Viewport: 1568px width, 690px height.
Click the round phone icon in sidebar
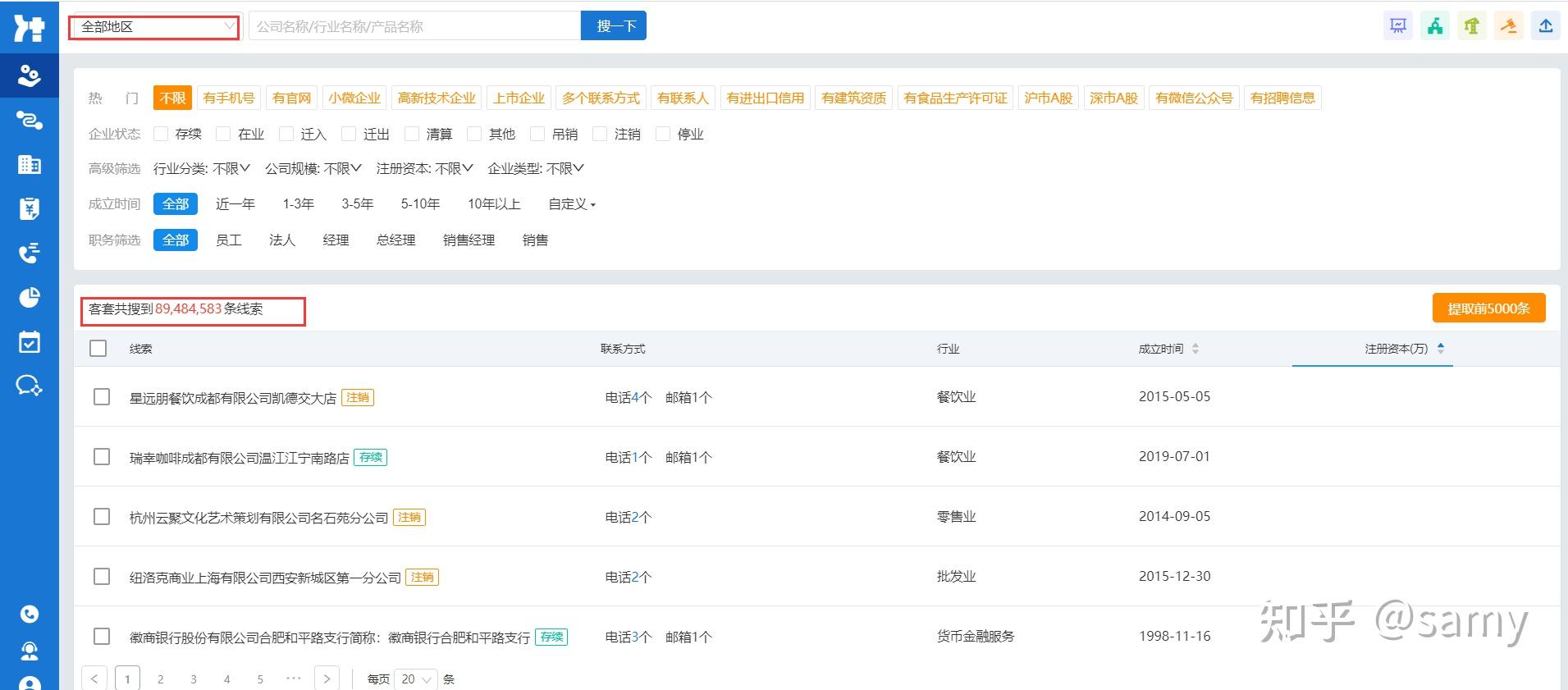(30, 614)
